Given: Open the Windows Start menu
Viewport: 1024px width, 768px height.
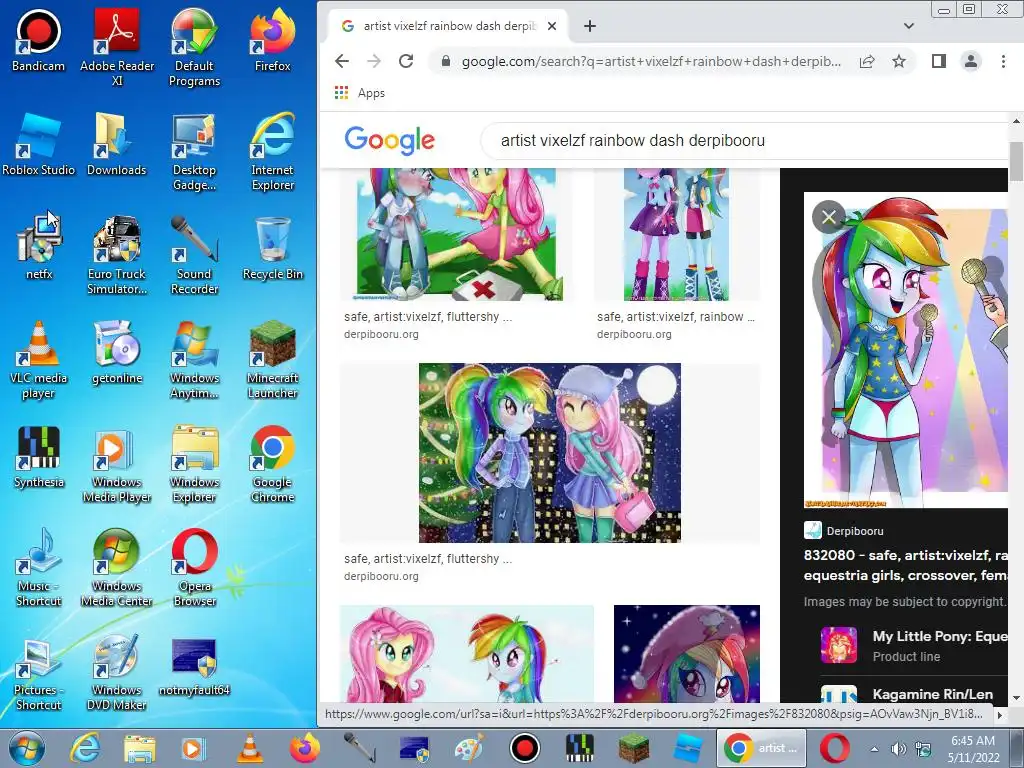Looking at the screenshot, I should (x=26, y=748).
